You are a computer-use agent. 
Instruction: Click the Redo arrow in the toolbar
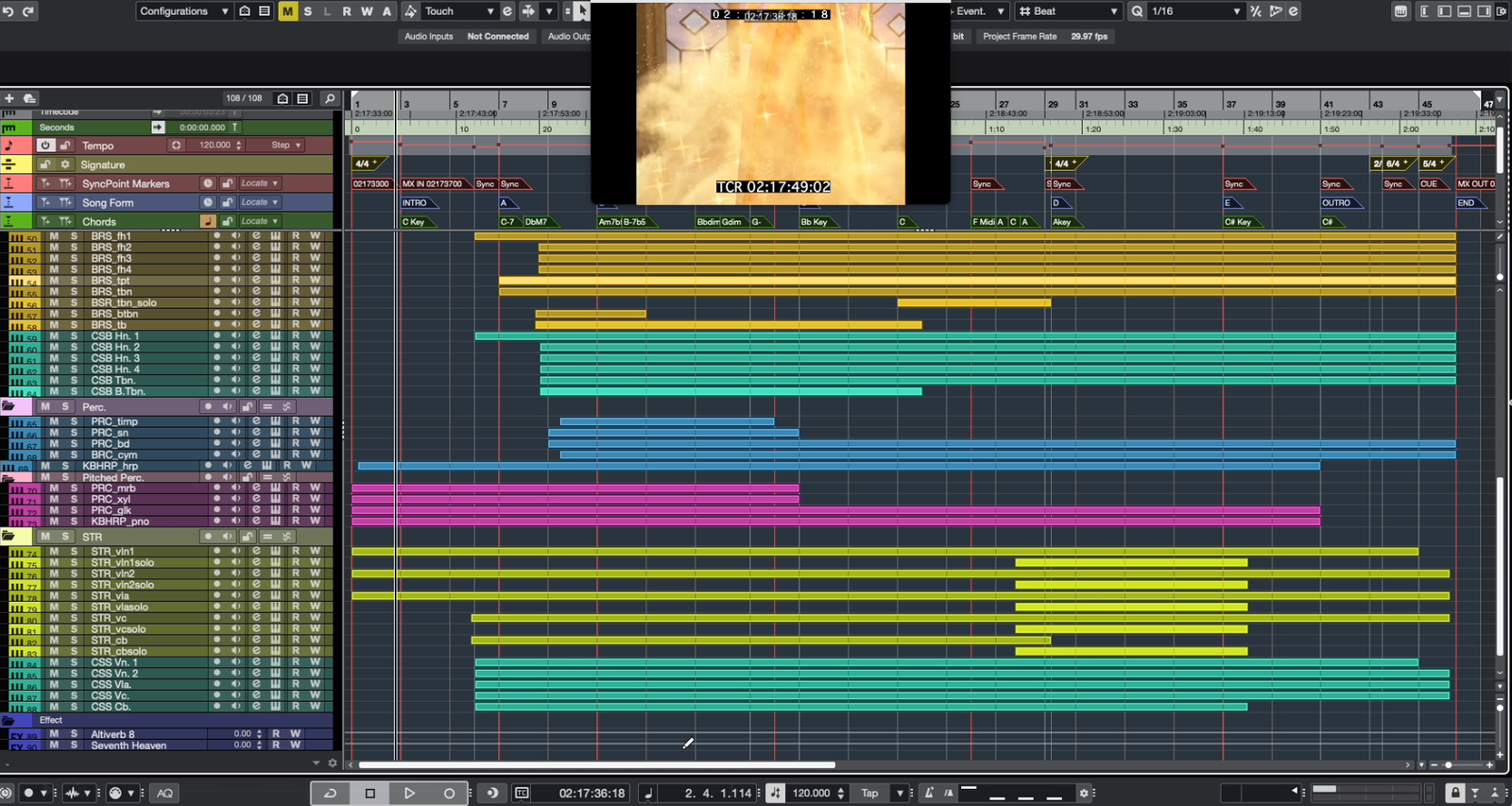pos(28,11)
